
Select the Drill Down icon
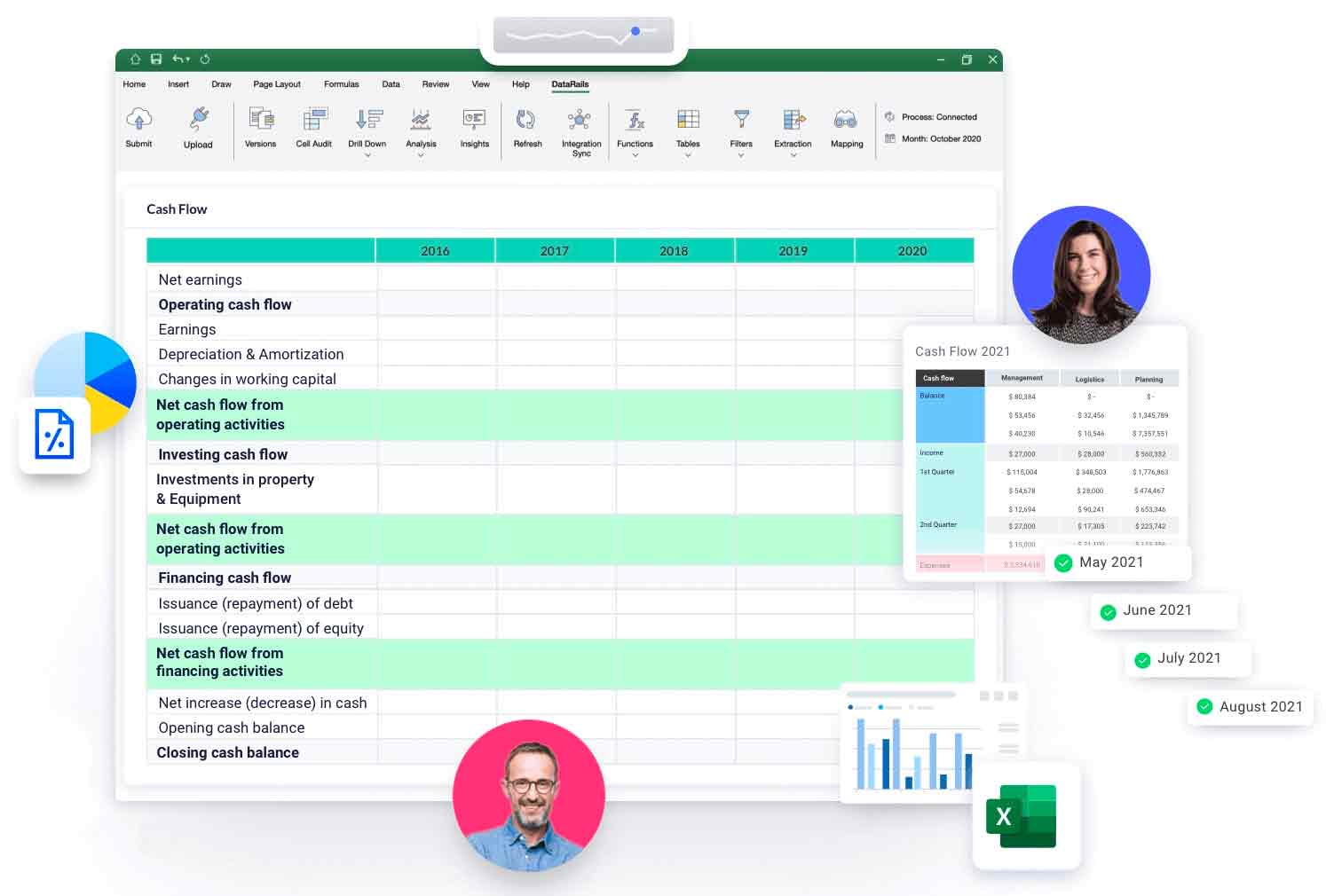pos(368,119)
